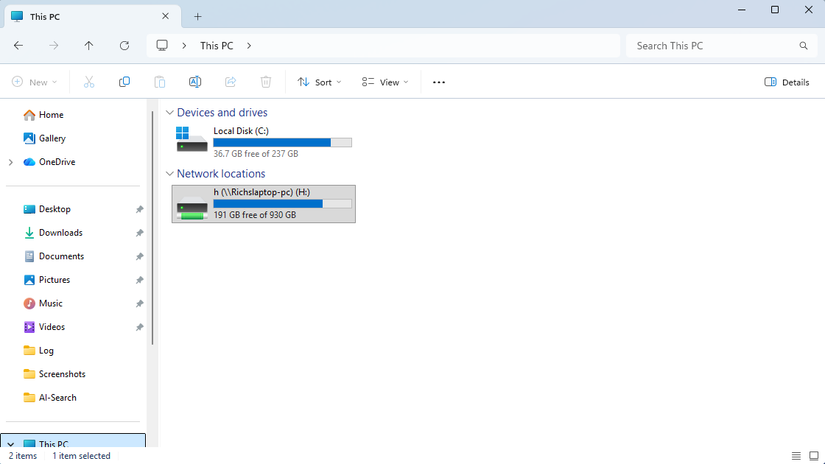Refresh the This PC view

[124, 46]
